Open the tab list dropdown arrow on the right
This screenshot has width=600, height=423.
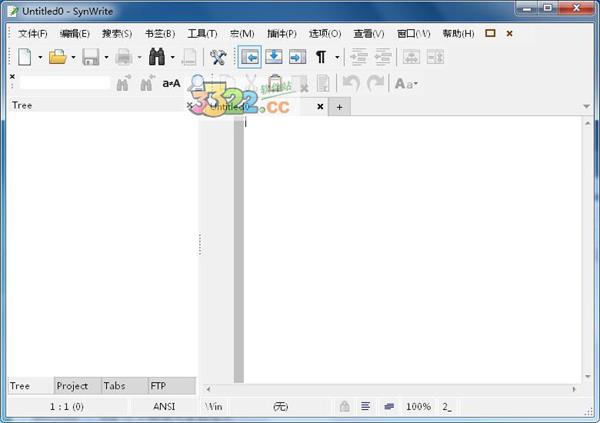coord(587,106)
